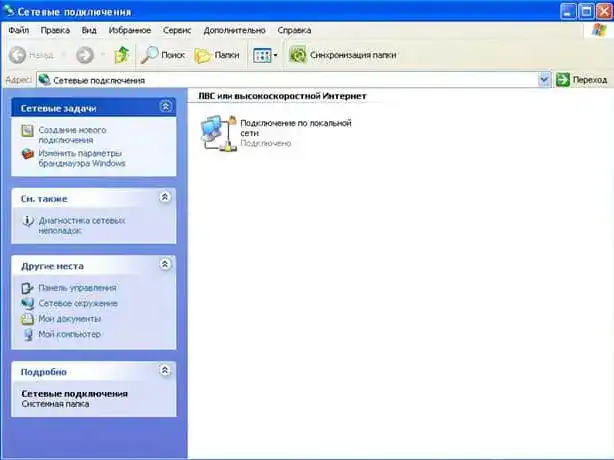The width and height of the screenshot is (614, 460).
Task: Open Диагностика сетевых неполадок link
Action: pos(82,226)
